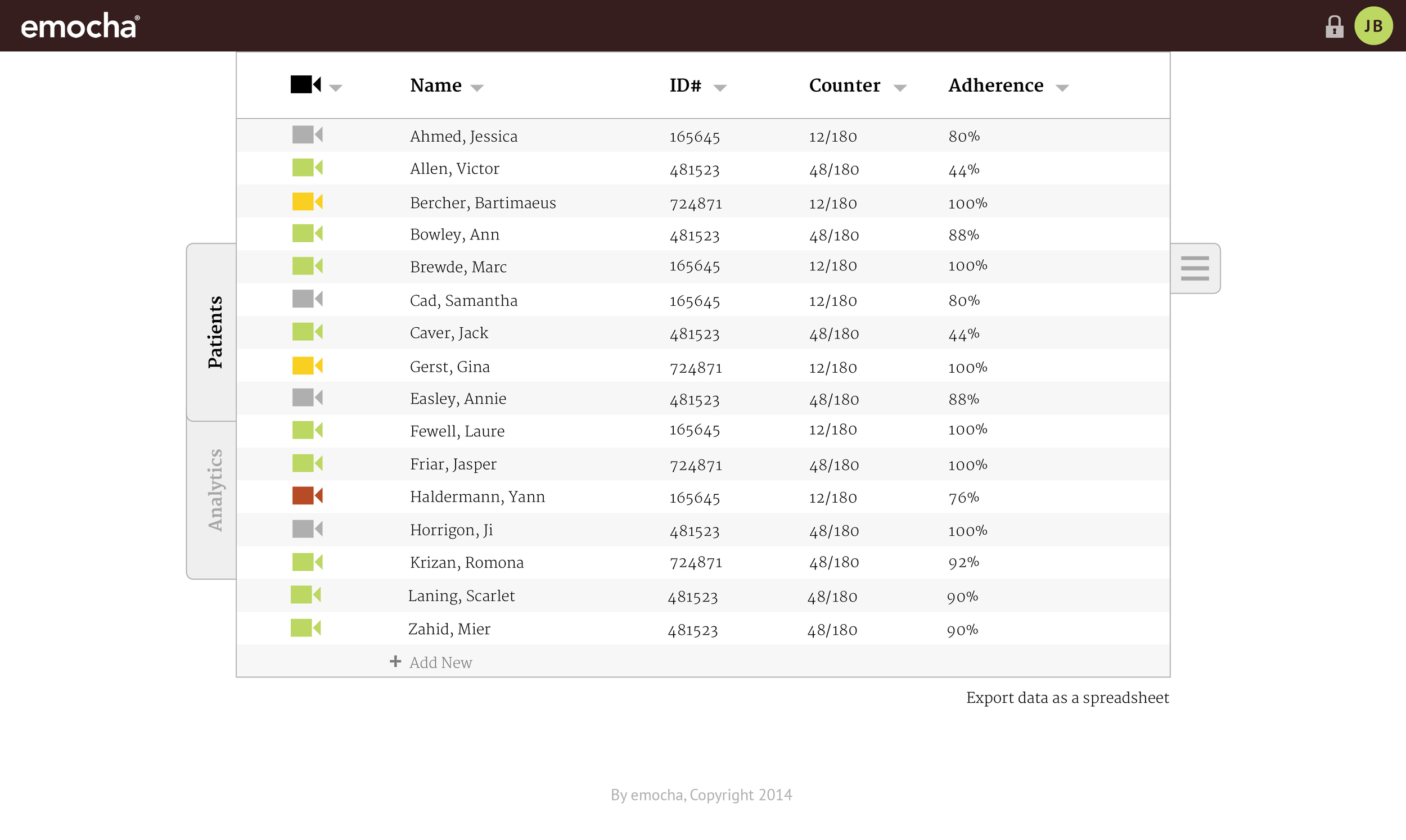Viewport: 1406px width, 840px height.
Task: Open the JB user avatar menu
Action: (x=1373, y=26)
